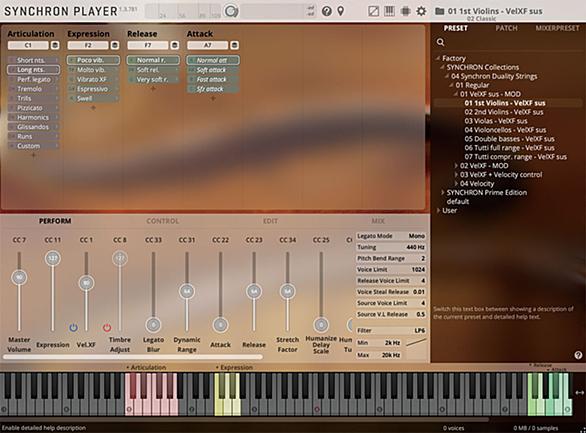Open the Expression dimension menu icon
This screenshot has width=586, height=433.
(115, 45)
